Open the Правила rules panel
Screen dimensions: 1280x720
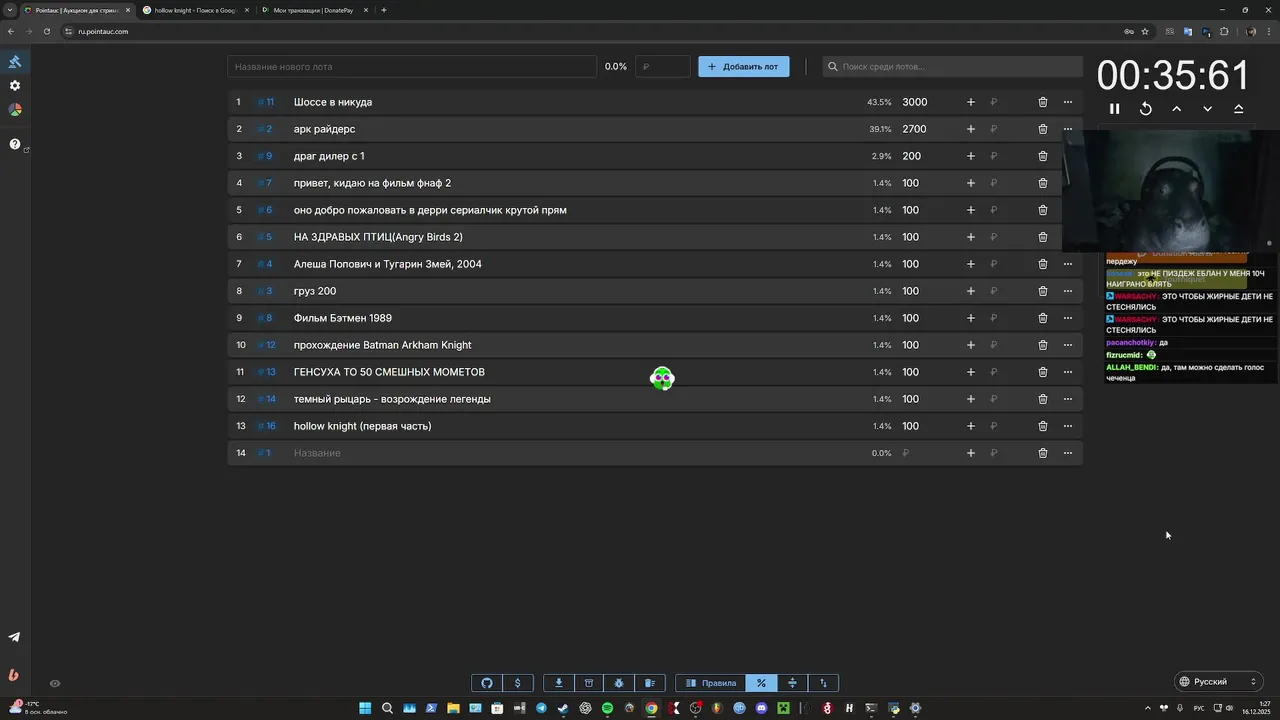[711, 683]
